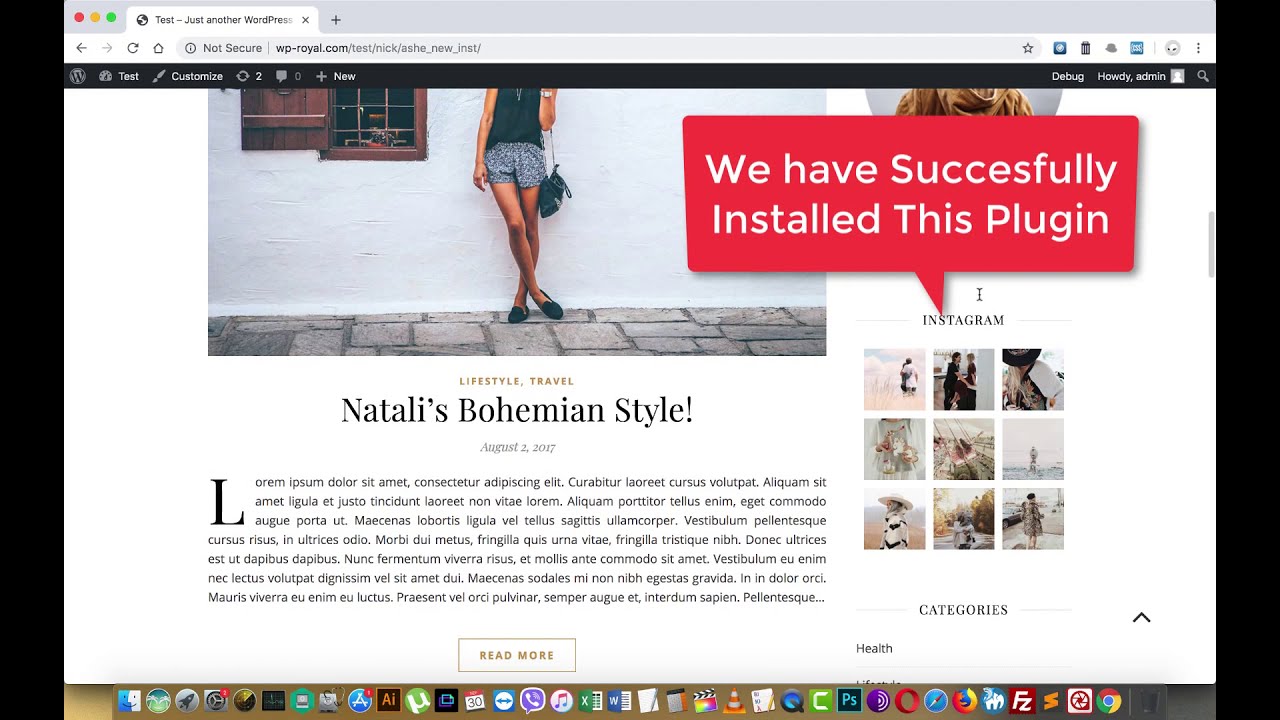Launch Microsoft Excel from the dock
Screen dimensions: 1280x720
tap(590, 701)
